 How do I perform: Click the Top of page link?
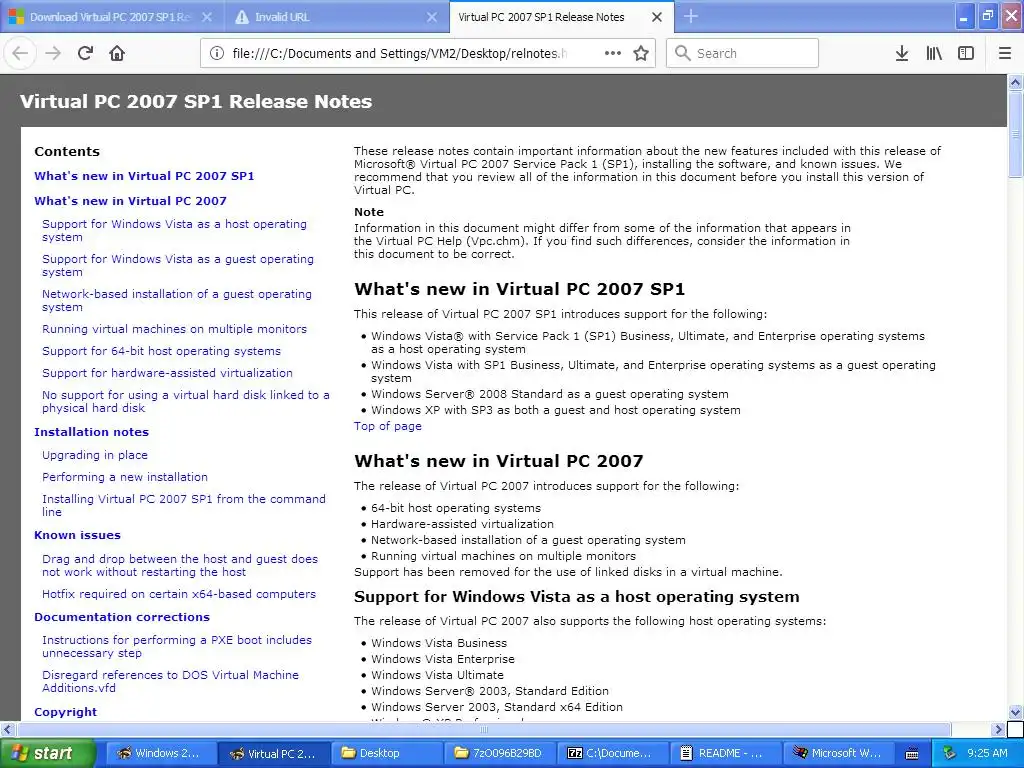(x=388, y=426)
